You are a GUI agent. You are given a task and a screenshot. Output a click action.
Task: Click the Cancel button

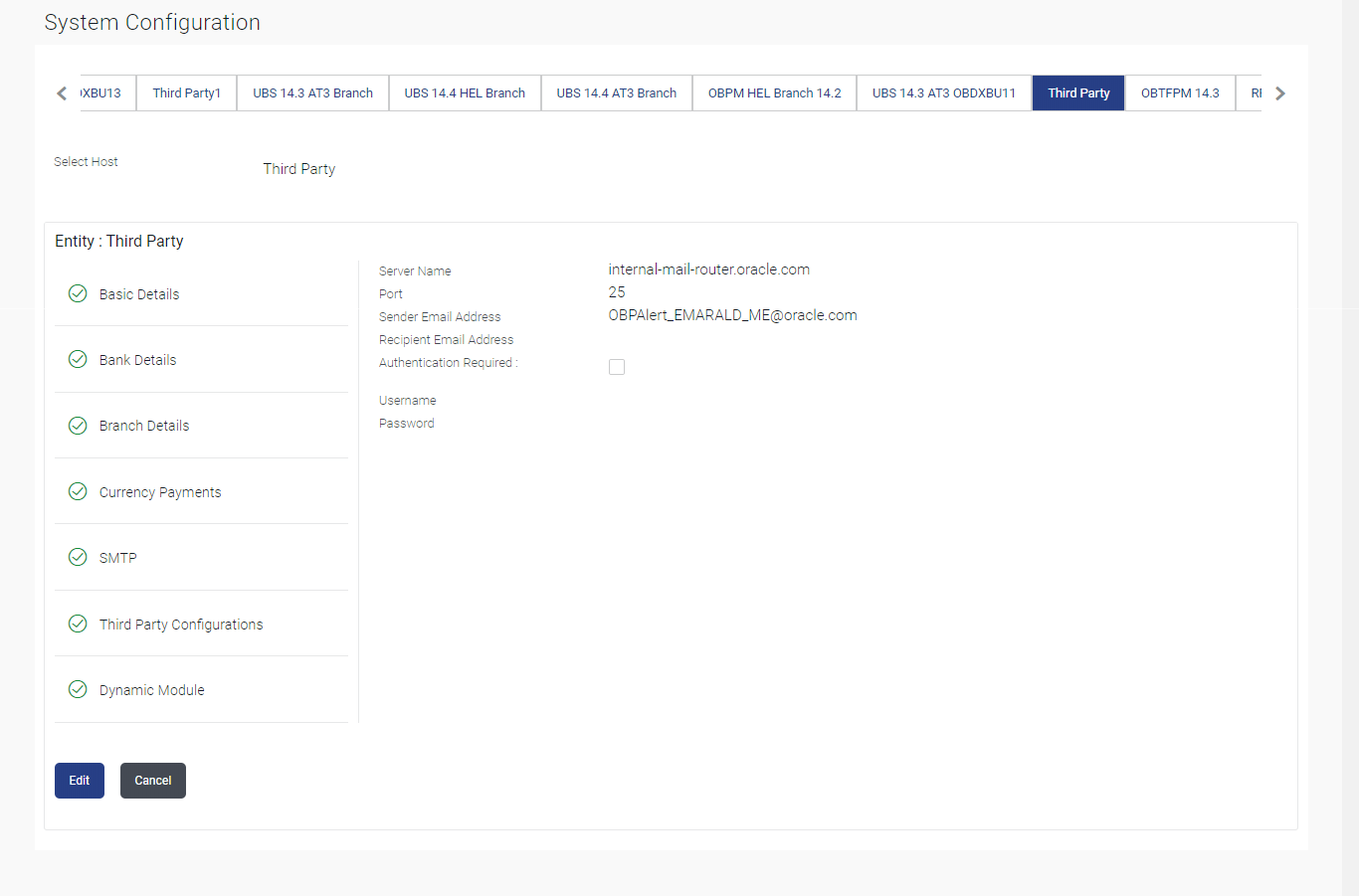point(153,781)
